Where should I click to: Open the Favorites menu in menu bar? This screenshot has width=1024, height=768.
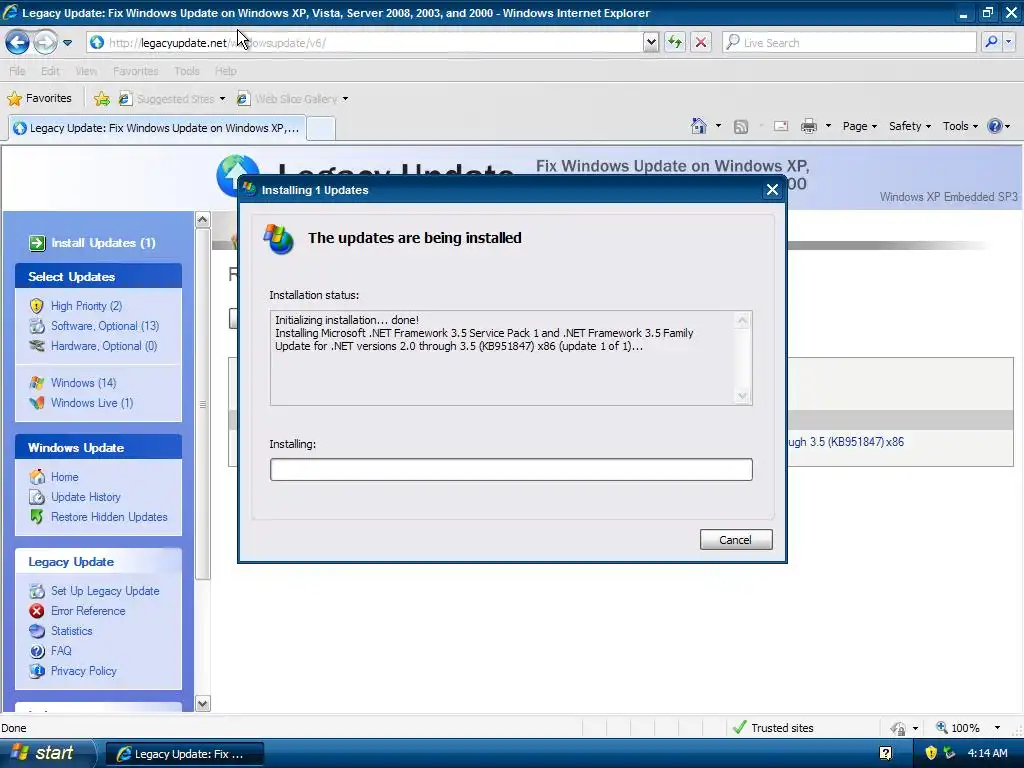tap(135, 71)
